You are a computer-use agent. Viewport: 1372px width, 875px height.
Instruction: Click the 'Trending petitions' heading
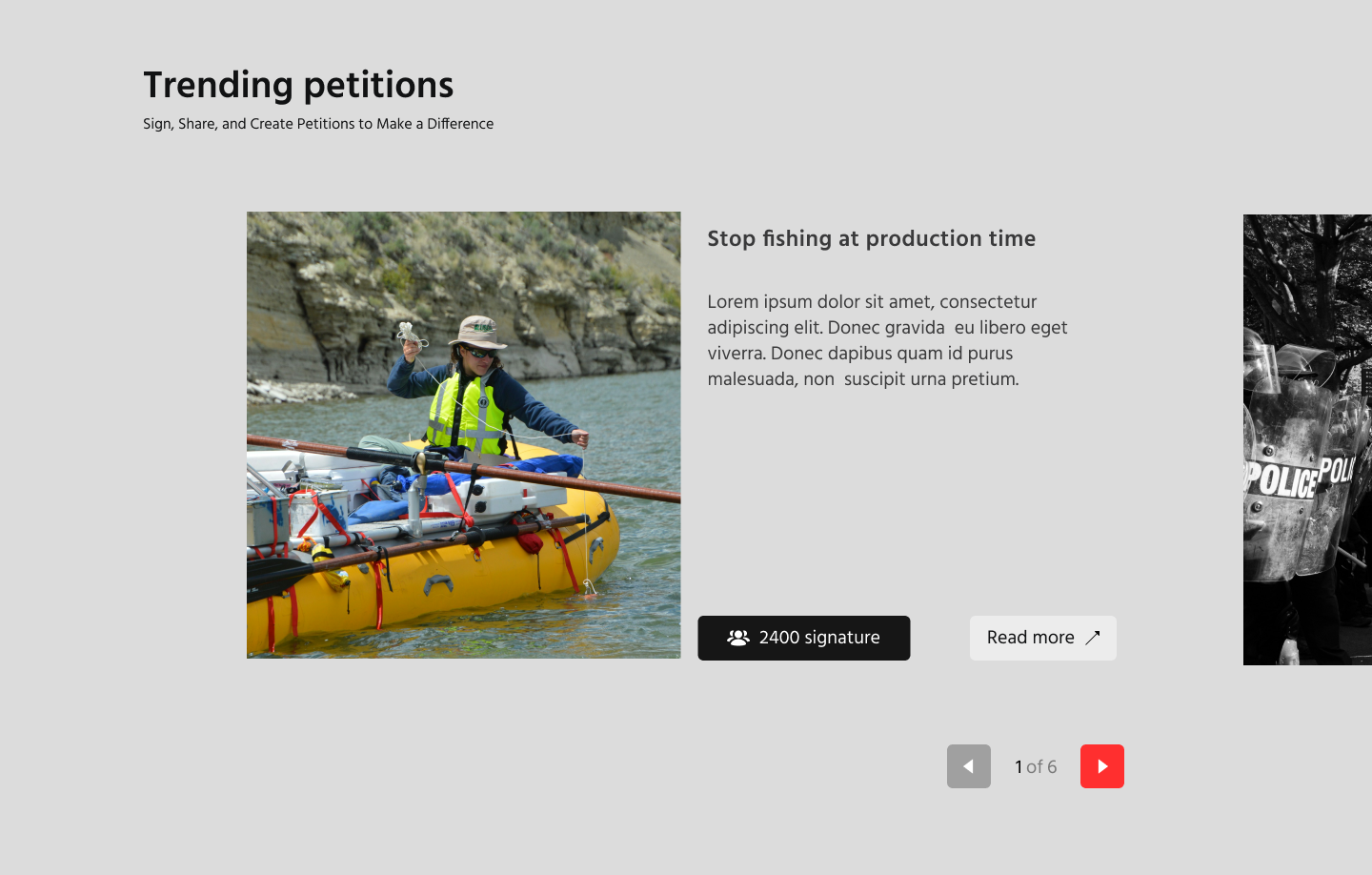(x=298, y=85)
